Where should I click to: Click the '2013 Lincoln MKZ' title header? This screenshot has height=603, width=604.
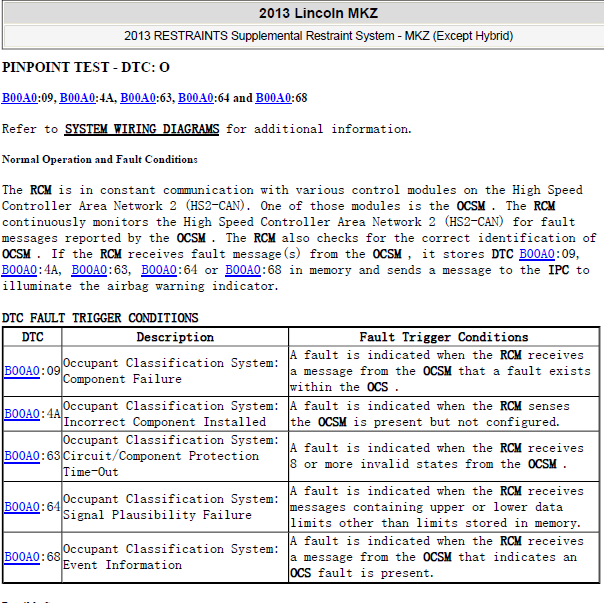(318, 13)
